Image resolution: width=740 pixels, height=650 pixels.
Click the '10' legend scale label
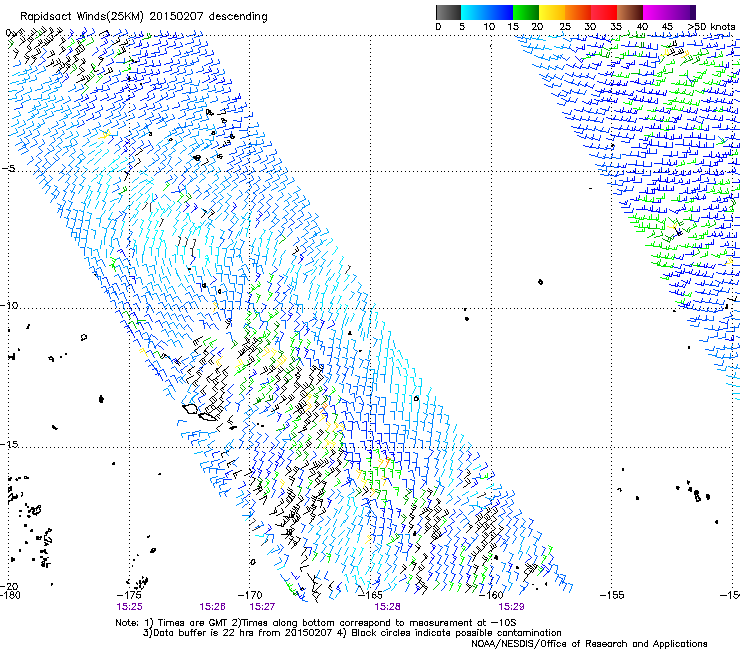pyautogui.click(x=489, y=26)
